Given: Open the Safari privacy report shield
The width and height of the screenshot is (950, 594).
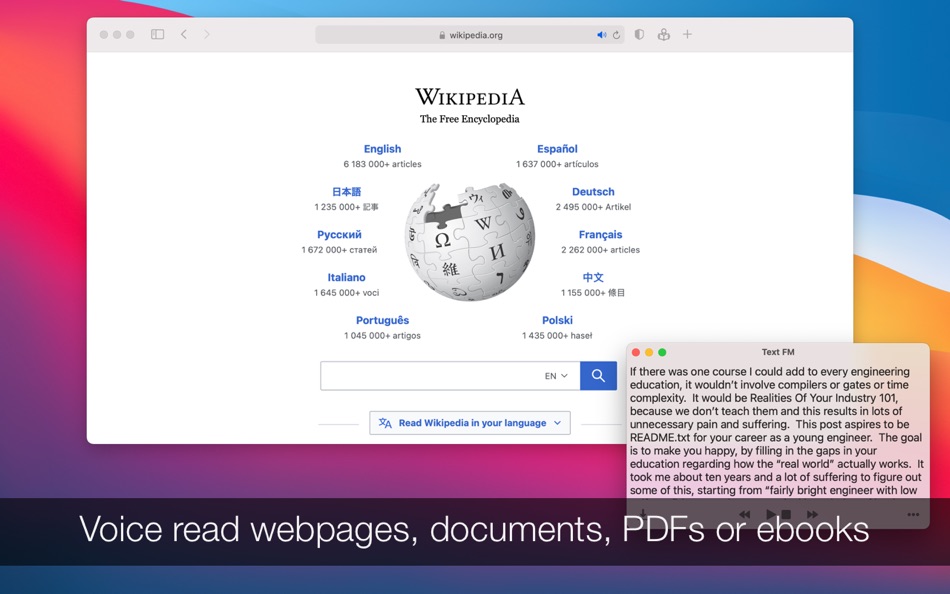Looking at the screenshot, I should pyautogui.click(x=639, y=35).
